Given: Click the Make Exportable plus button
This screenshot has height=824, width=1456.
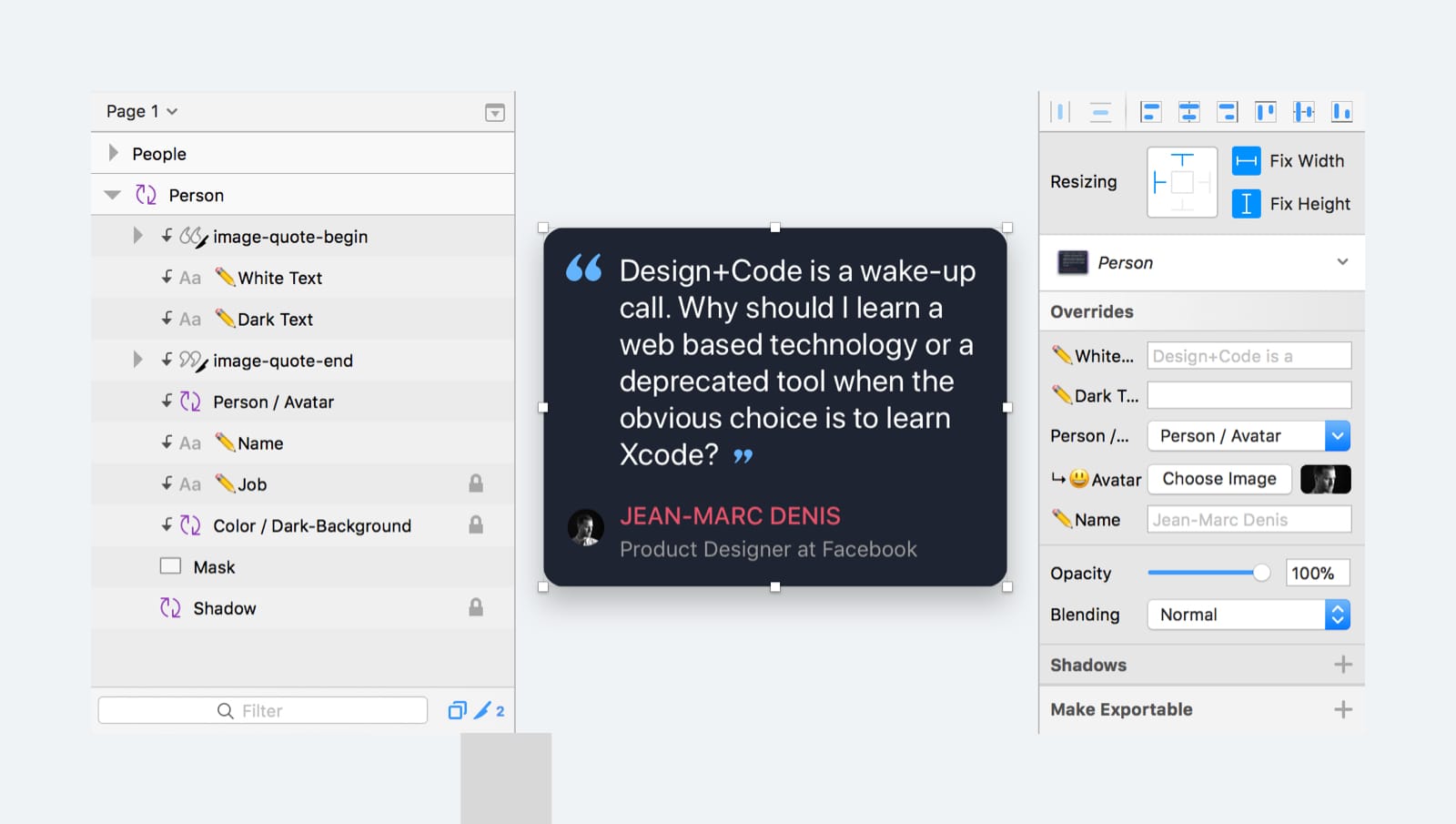Looking at the screenshot, I should [x=1343, y=709].
